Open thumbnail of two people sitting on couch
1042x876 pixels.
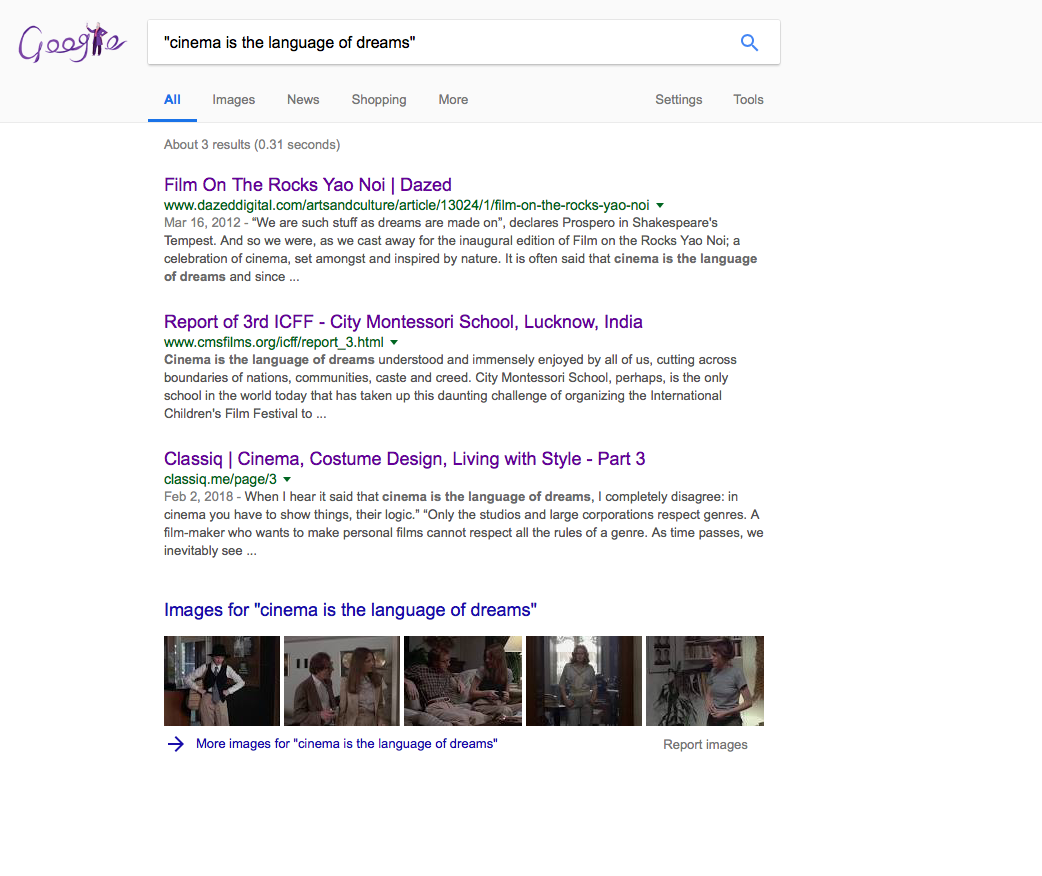click(x=463, y=681)
